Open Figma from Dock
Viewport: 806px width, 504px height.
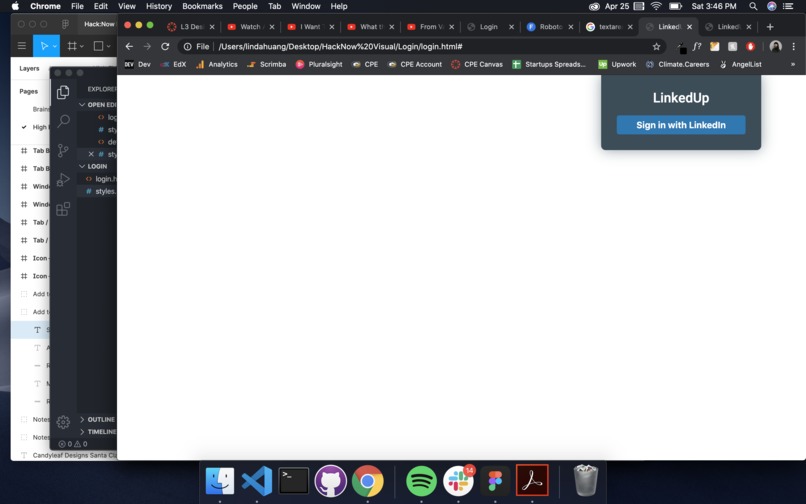pos(495,481)
